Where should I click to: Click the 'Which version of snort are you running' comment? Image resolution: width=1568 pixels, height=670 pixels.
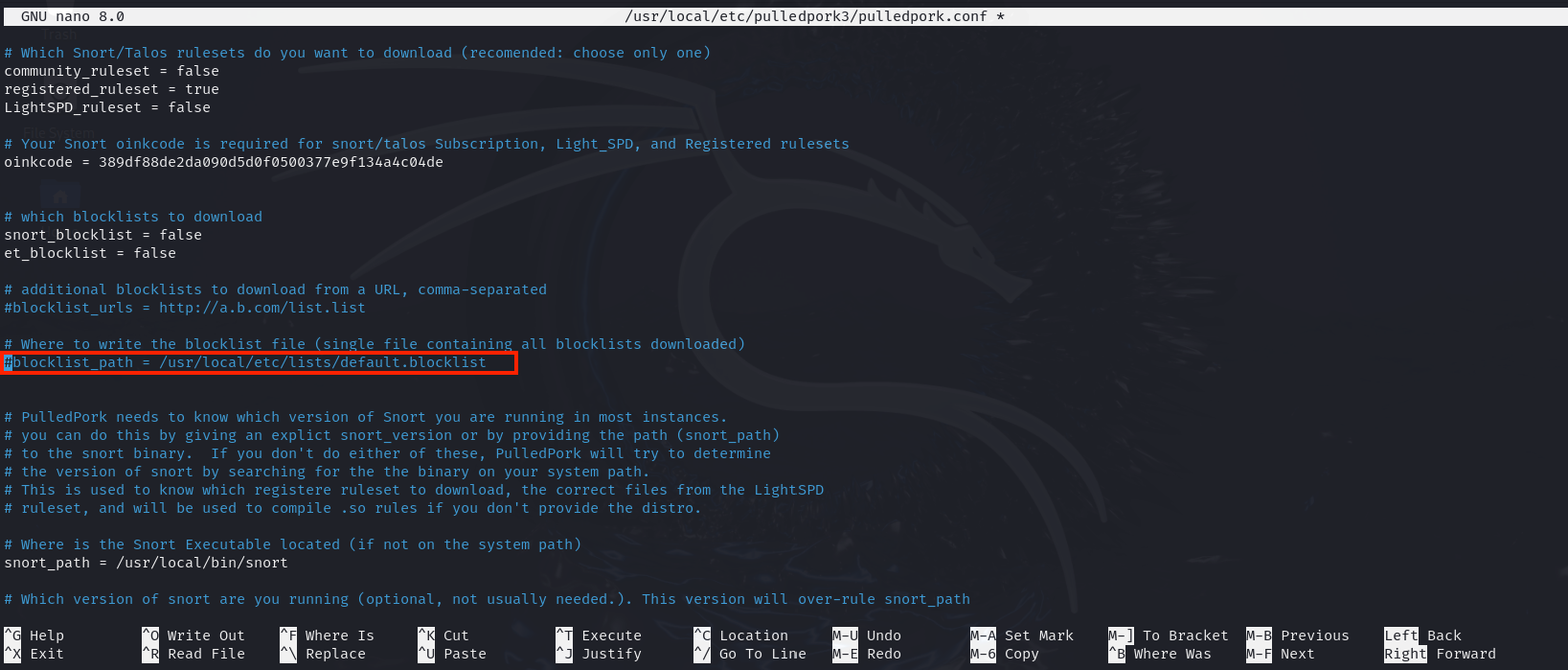[487, 599]
